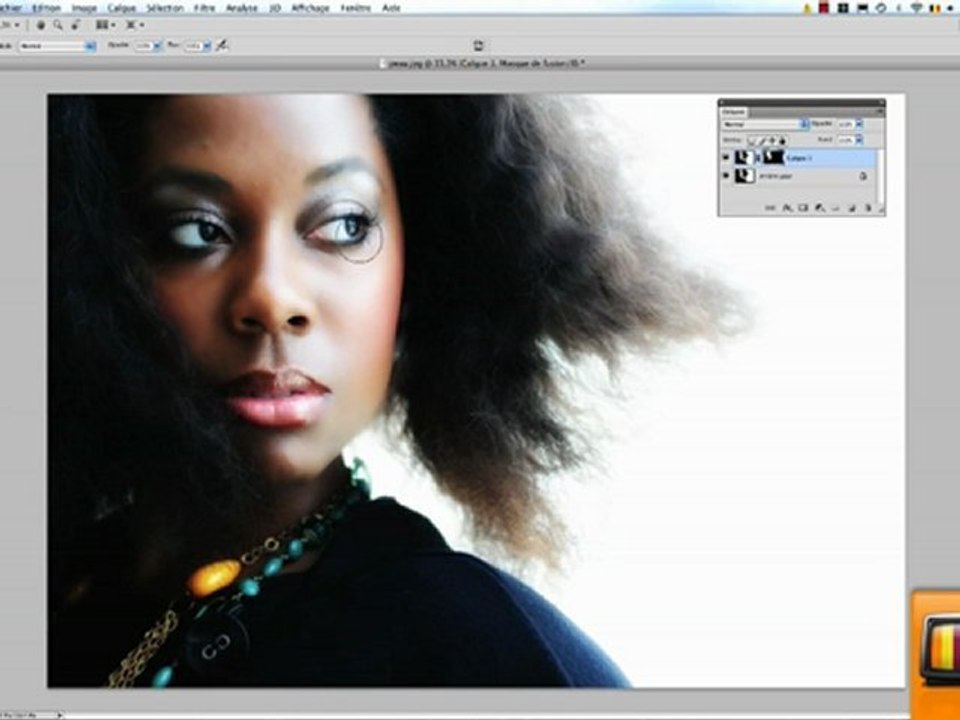Delete layer using trash icon
The image size is (960, 720).
point(868,208)
